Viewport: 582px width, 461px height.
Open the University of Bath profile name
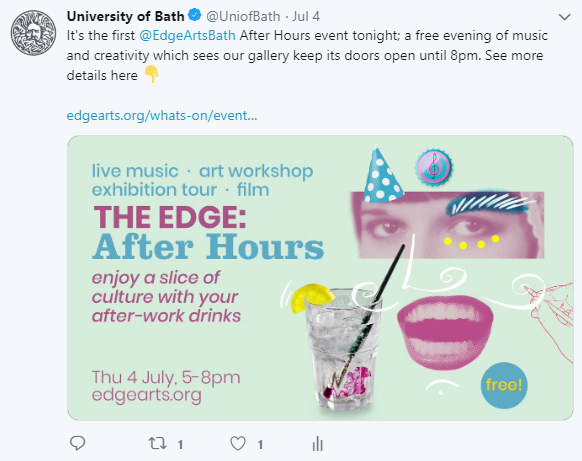125,16
